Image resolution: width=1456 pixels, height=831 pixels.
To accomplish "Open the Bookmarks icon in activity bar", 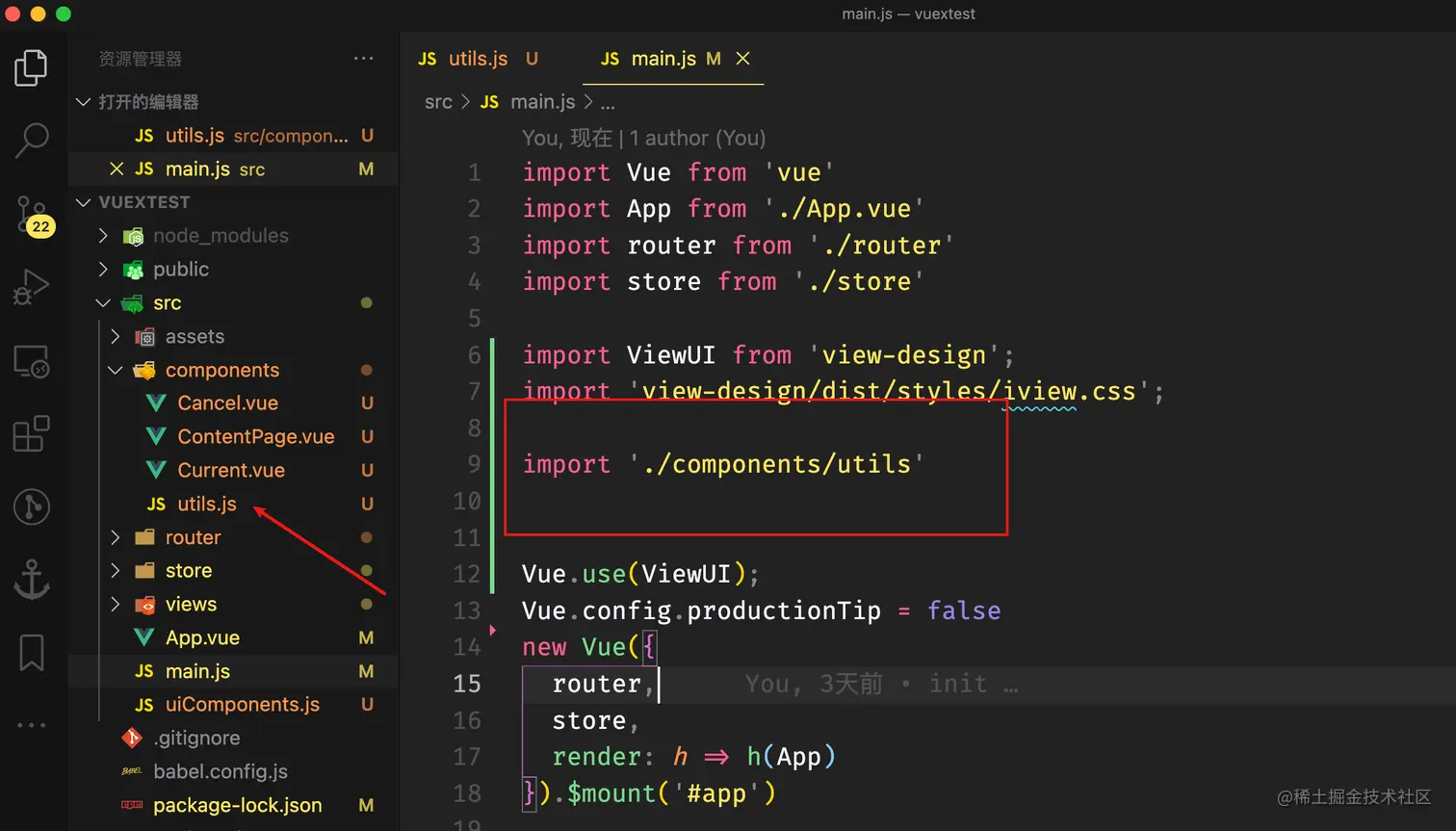I will click(31, 653).
